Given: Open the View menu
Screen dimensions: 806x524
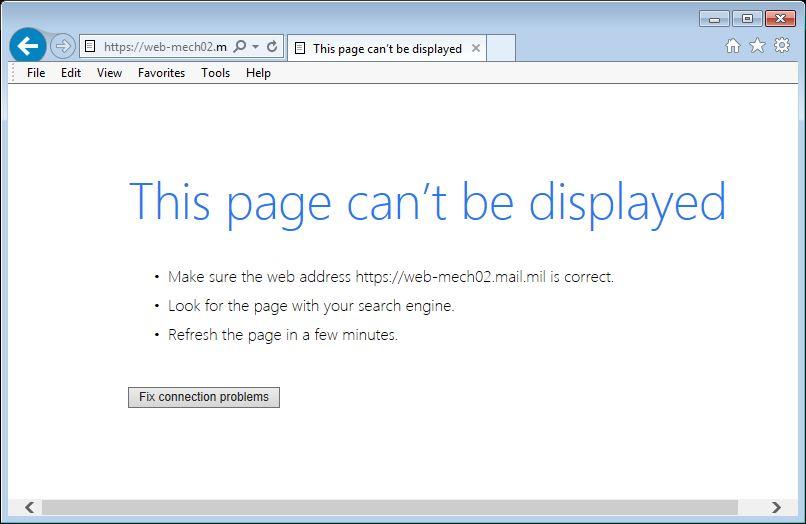Looking at the screenshot, I should [x=109, y=73].
